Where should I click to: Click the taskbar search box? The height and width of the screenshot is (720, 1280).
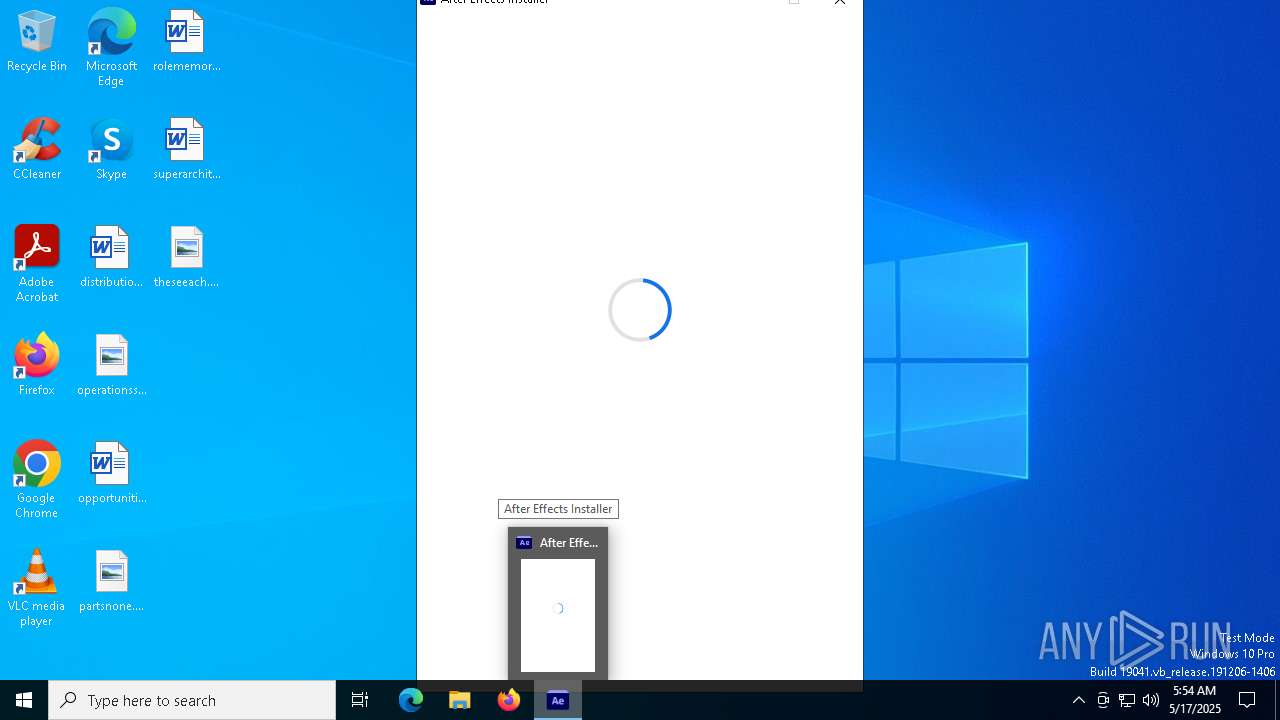pos(192,700)
